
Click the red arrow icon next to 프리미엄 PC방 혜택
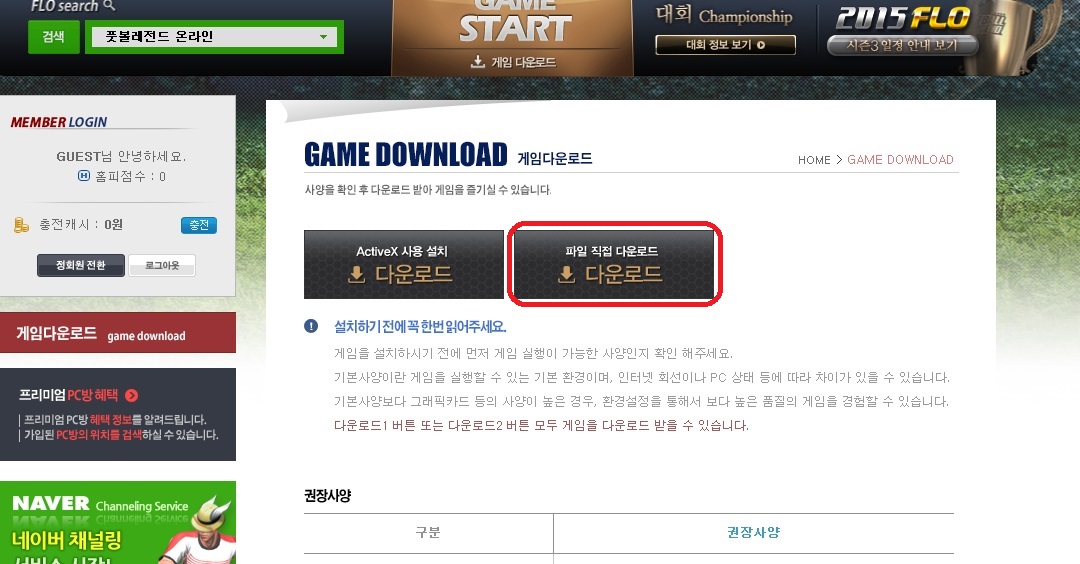(x=132, y=395)
